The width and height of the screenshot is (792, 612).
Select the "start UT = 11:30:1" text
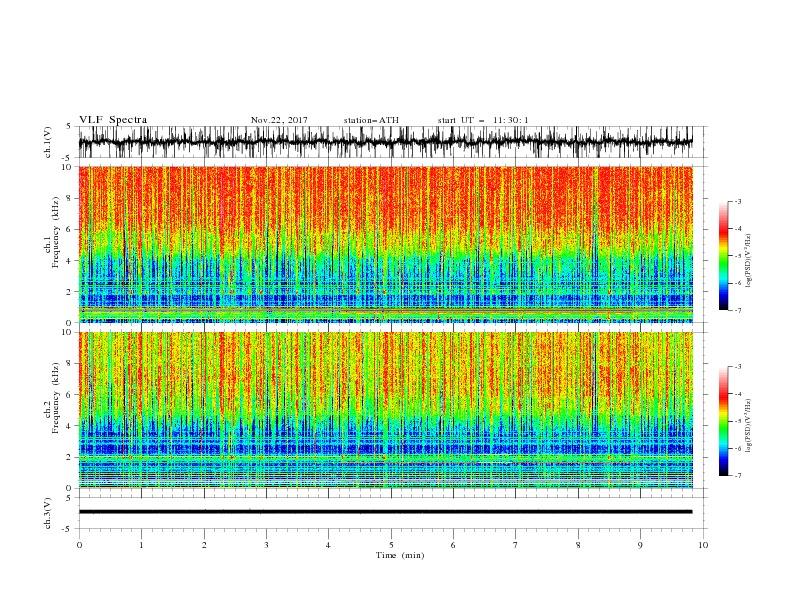click(482, 120)
